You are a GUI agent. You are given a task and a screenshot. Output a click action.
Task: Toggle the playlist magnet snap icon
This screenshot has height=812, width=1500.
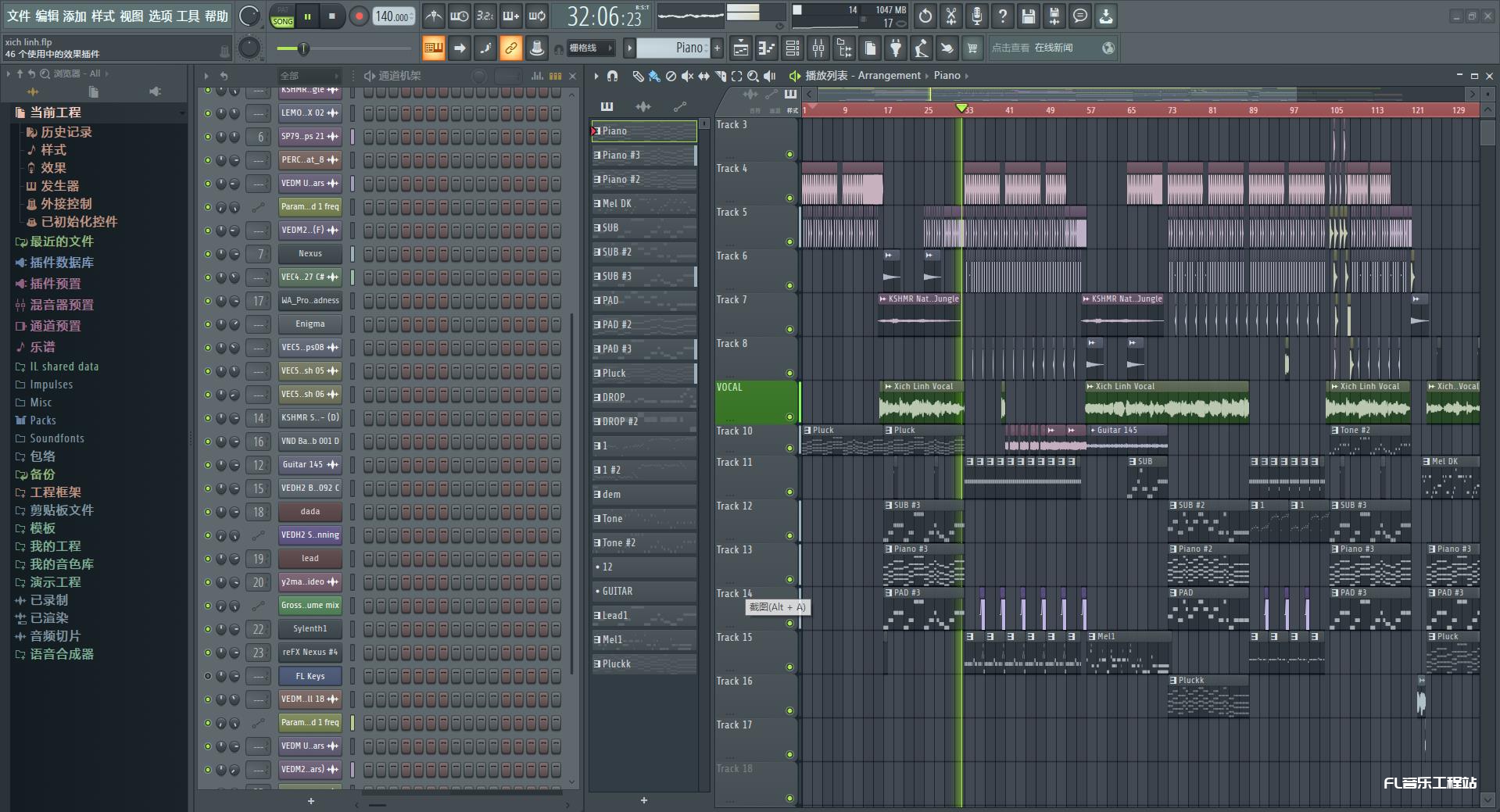pyautogui.click(x=612, y=76)
